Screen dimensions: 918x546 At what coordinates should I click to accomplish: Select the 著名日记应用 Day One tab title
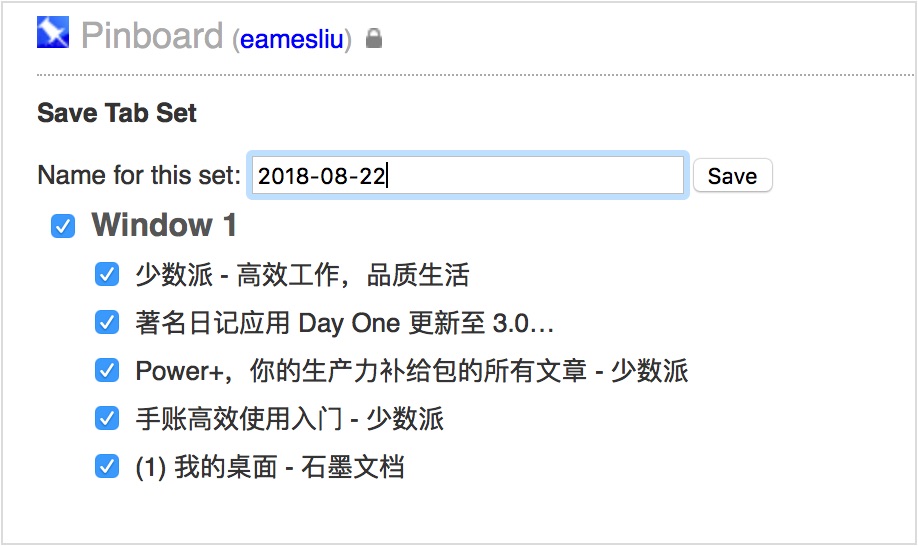click(x=344, y=323)
